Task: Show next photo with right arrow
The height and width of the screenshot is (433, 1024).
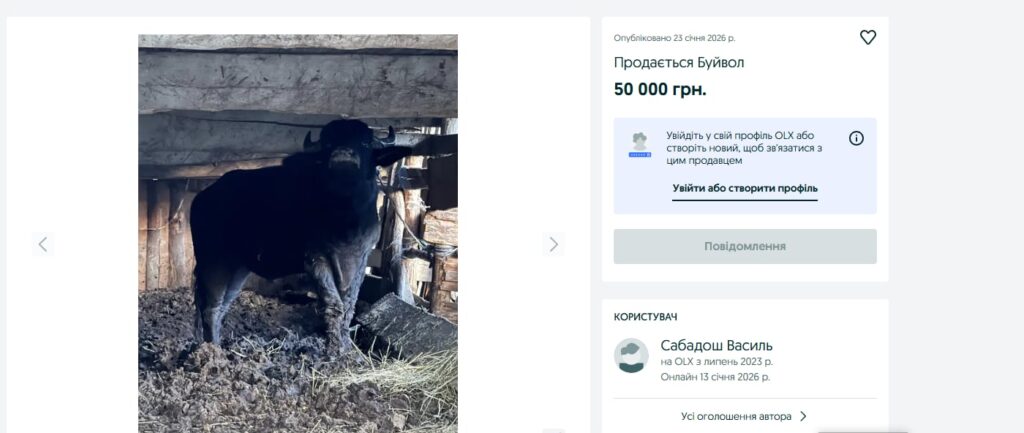Action: point(553,244)
